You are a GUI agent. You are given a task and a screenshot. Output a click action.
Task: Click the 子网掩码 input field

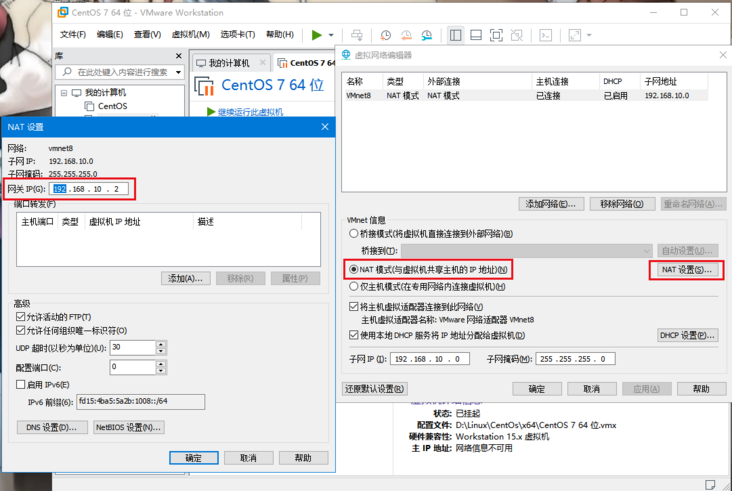pos(575,359)
